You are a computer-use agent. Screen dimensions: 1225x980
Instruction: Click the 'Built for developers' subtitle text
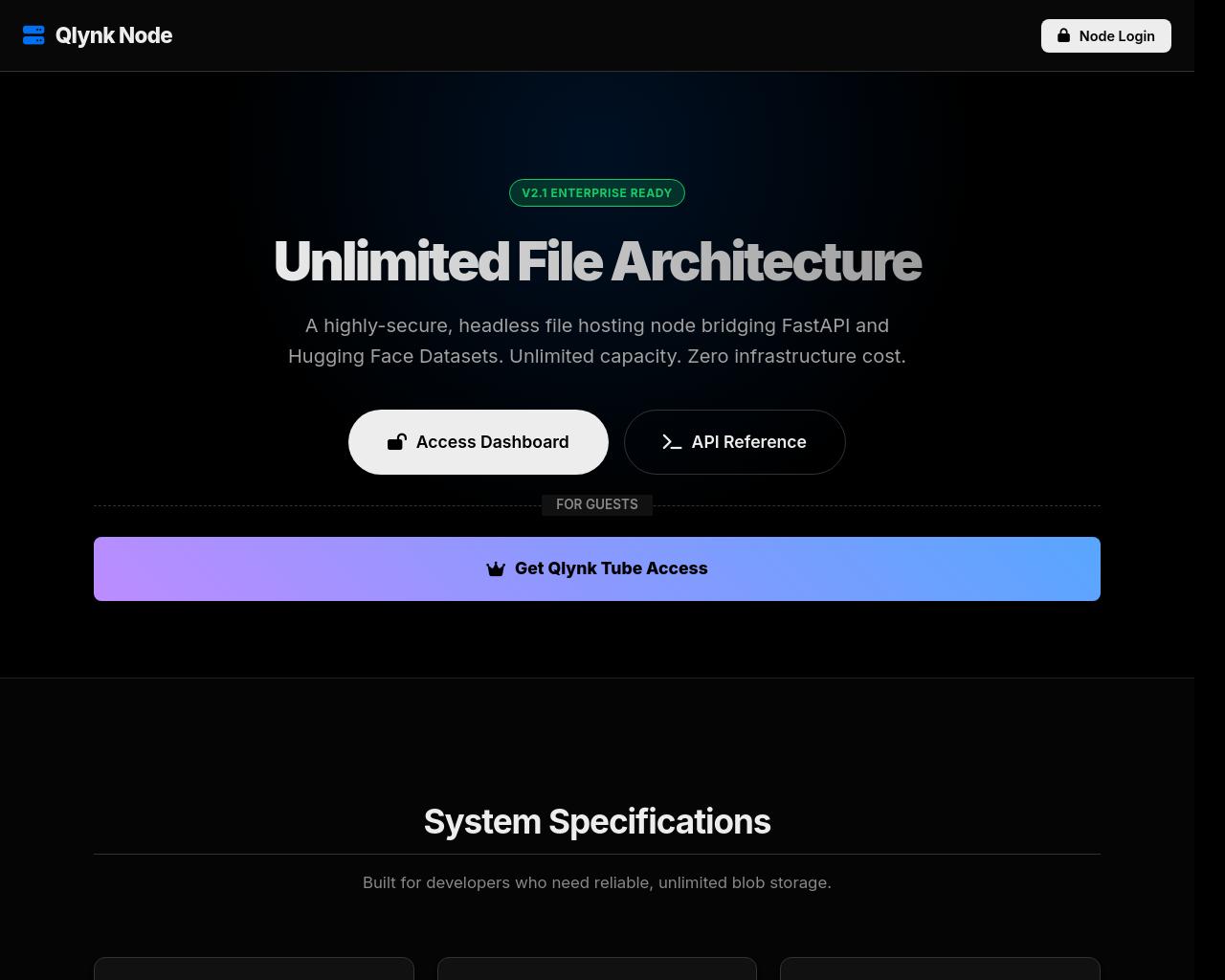[597, 882]
